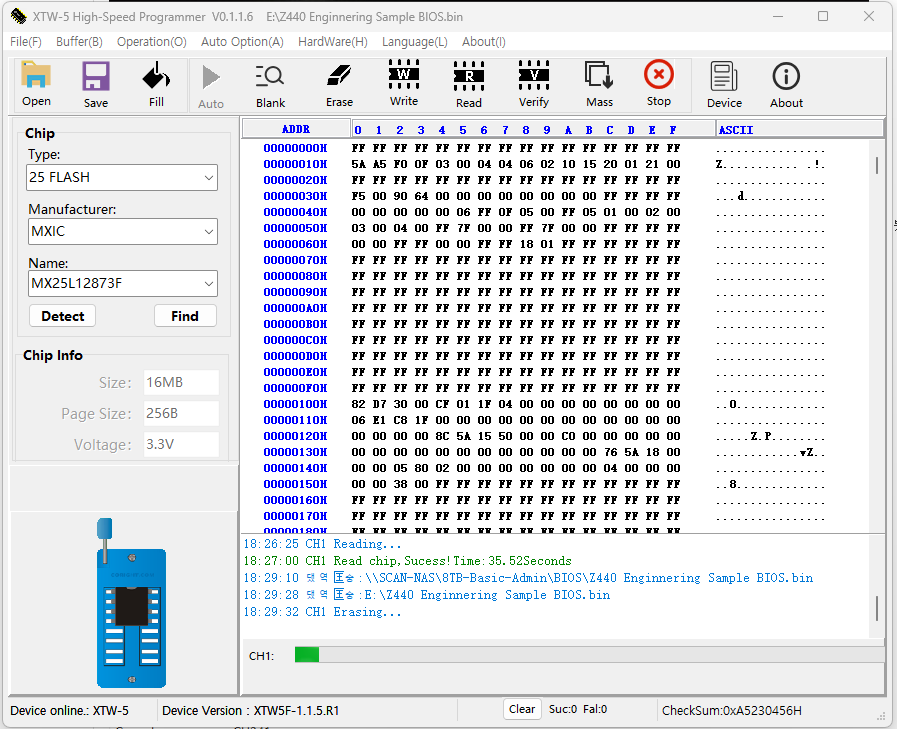Click the 'CH1 Erasing...' log line
The height and width of the screenshot is (729, 897).
pyautogui.click(x=323, y=612)
